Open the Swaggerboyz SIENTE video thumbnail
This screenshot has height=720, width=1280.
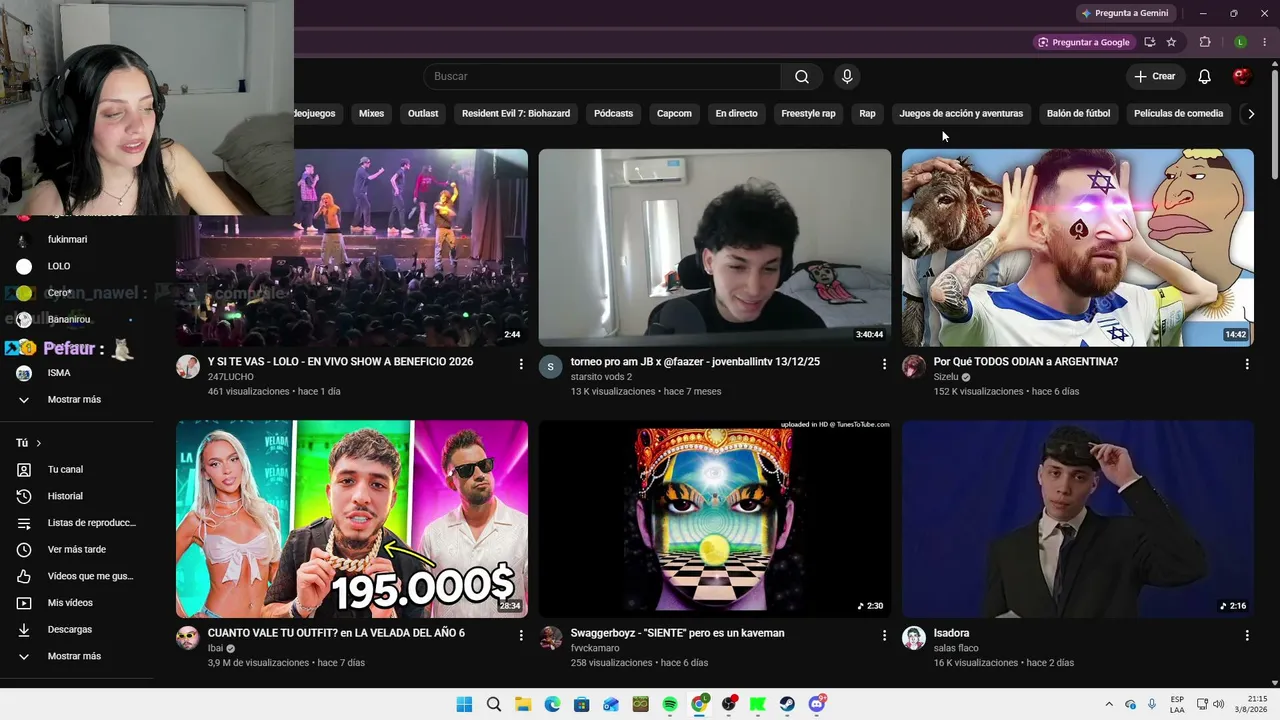(x=715, y=519)
